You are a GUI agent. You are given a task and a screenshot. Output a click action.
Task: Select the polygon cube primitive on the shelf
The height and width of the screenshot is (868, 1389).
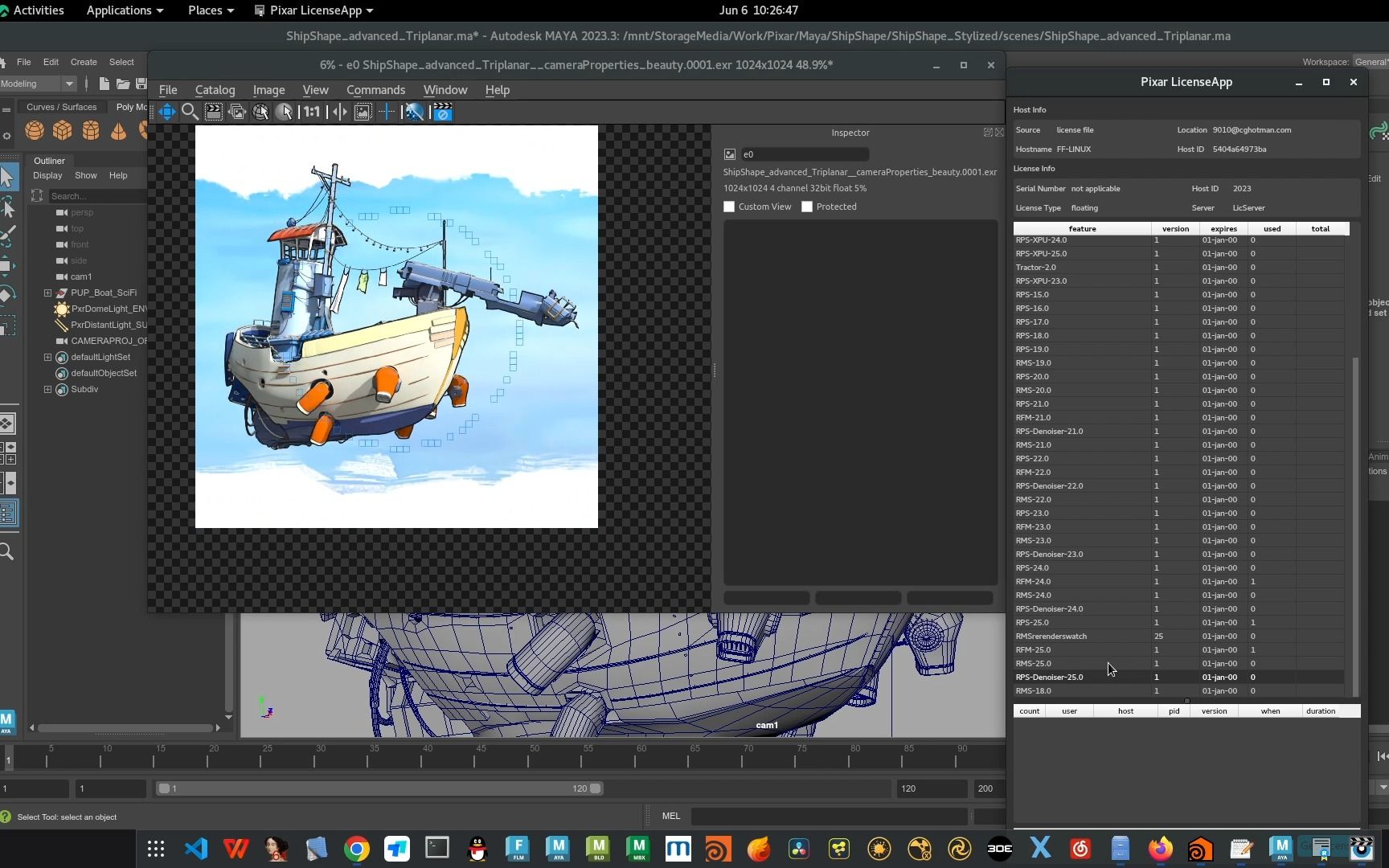62,130
